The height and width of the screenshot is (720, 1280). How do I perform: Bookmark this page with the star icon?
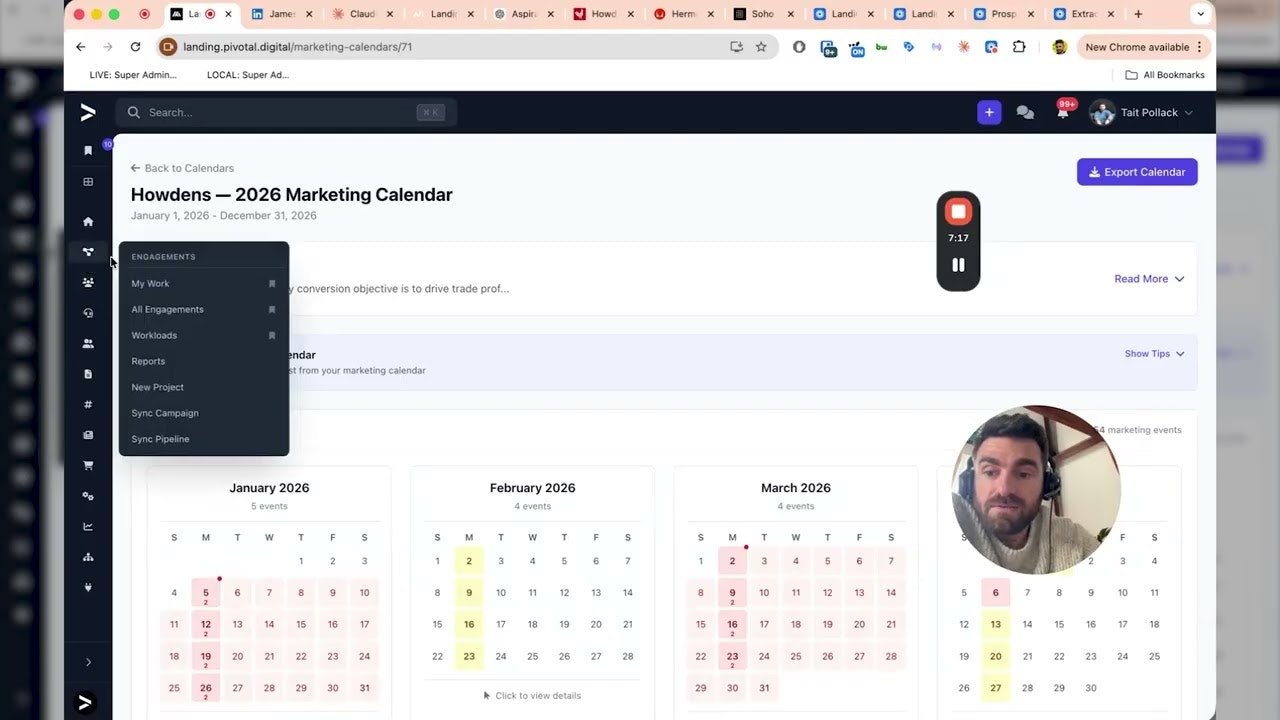(x=761, y=47)
